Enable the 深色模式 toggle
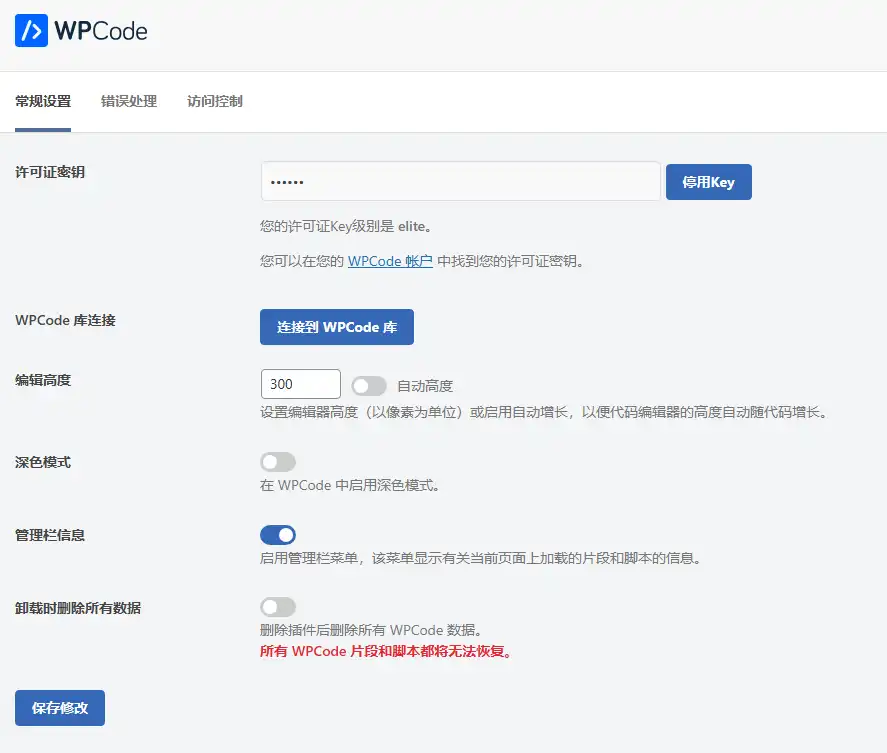 [x=278, y=461]
